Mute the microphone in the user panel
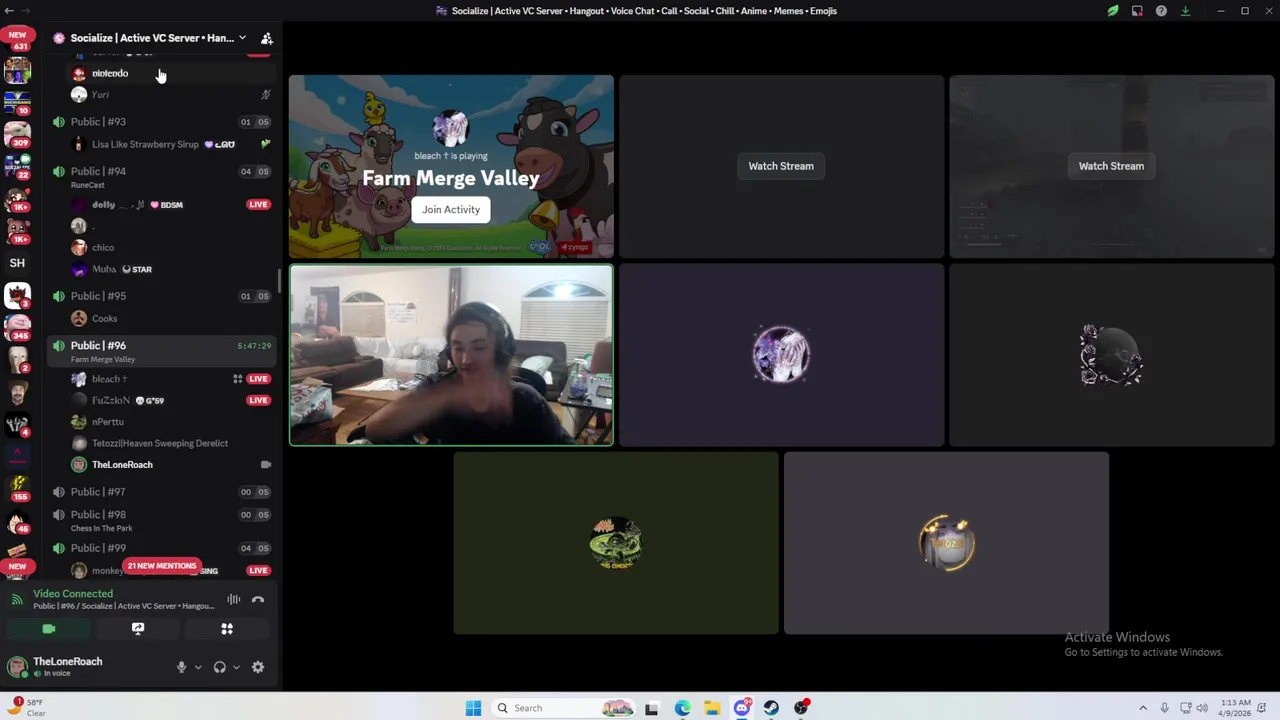The width and height of the screenshot is (1280, 720). (x=181, y=667)
